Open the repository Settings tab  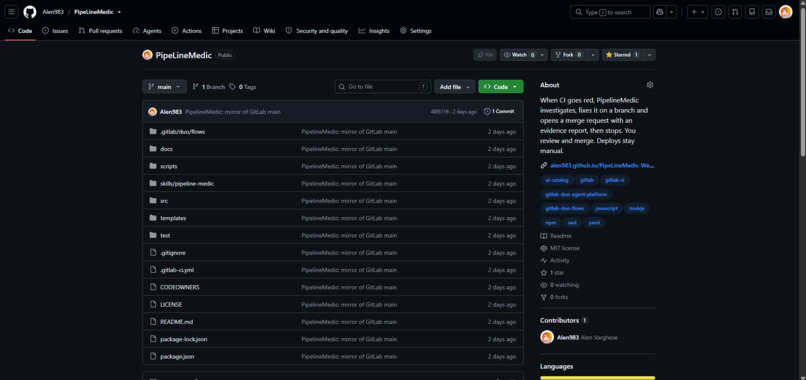(416, 31)
